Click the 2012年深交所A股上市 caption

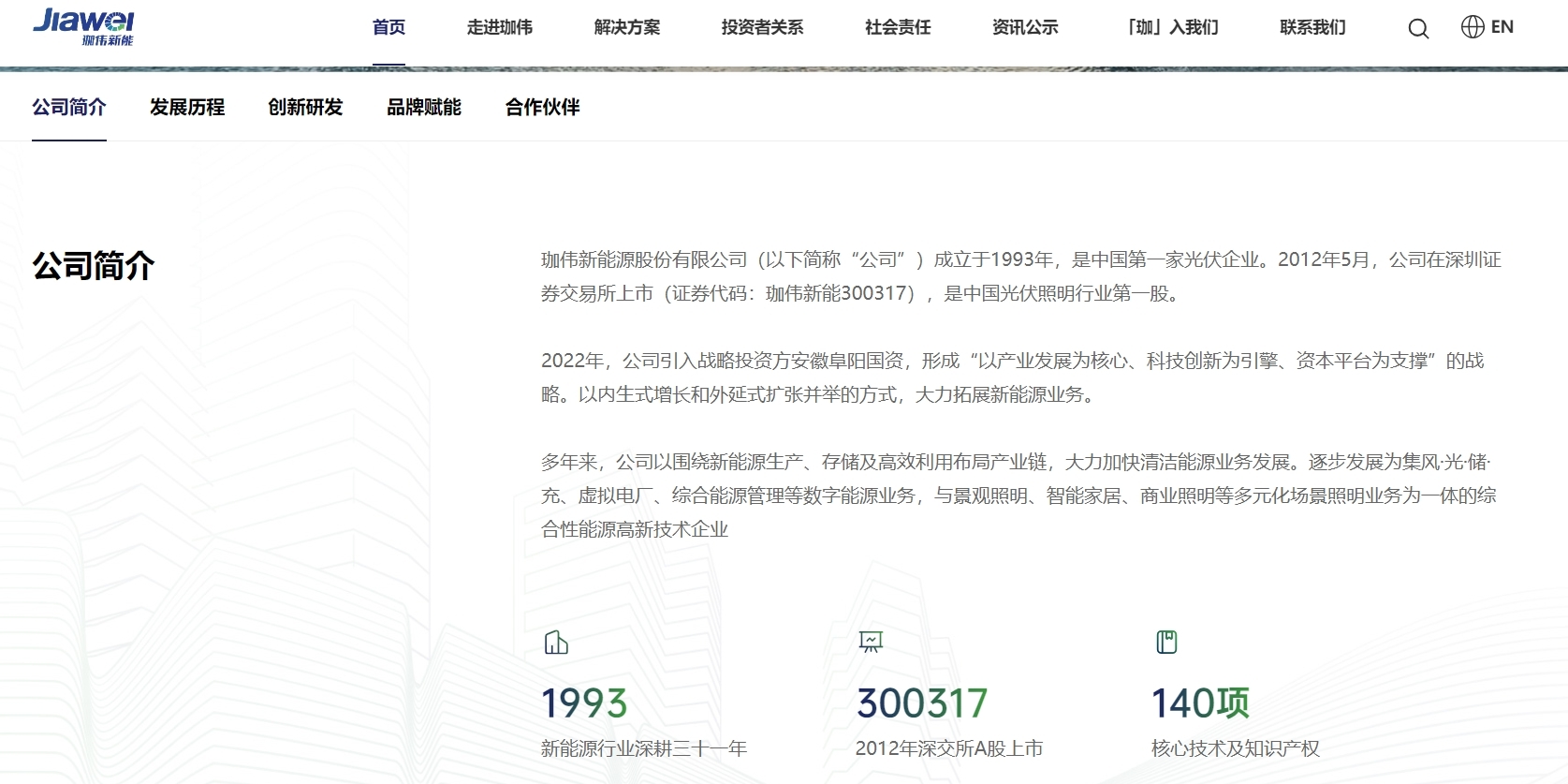pyautogui.click(x=949, y=748)
